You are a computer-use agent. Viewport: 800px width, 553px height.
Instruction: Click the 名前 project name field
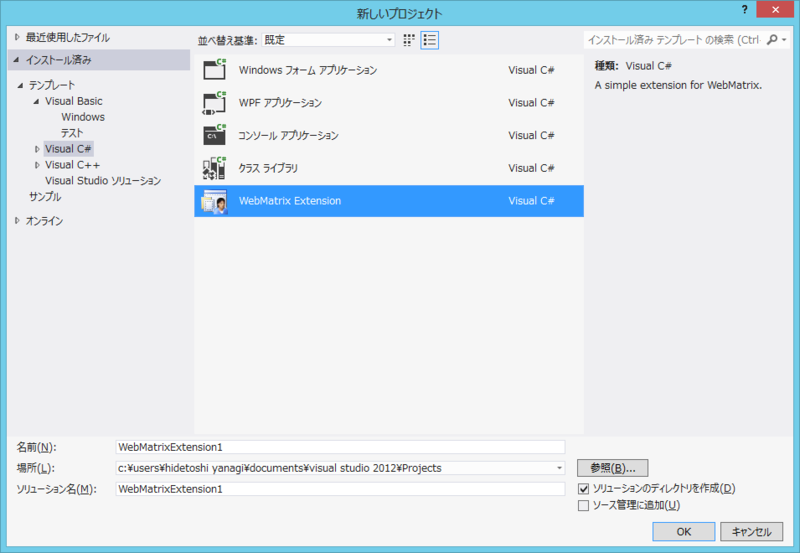340,447
